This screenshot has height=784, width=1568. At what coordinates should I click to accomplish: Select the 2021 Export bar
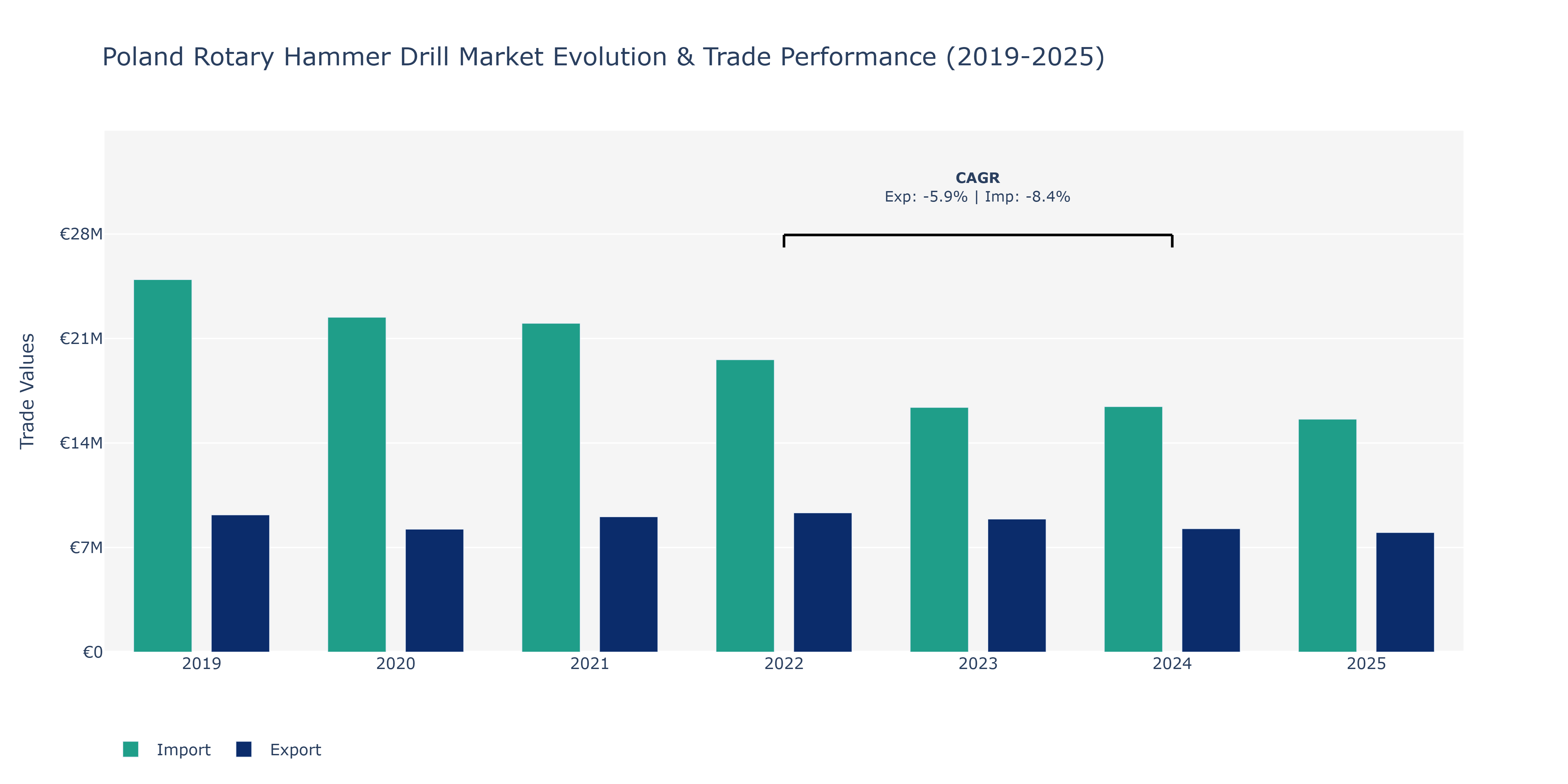point(629,584)
